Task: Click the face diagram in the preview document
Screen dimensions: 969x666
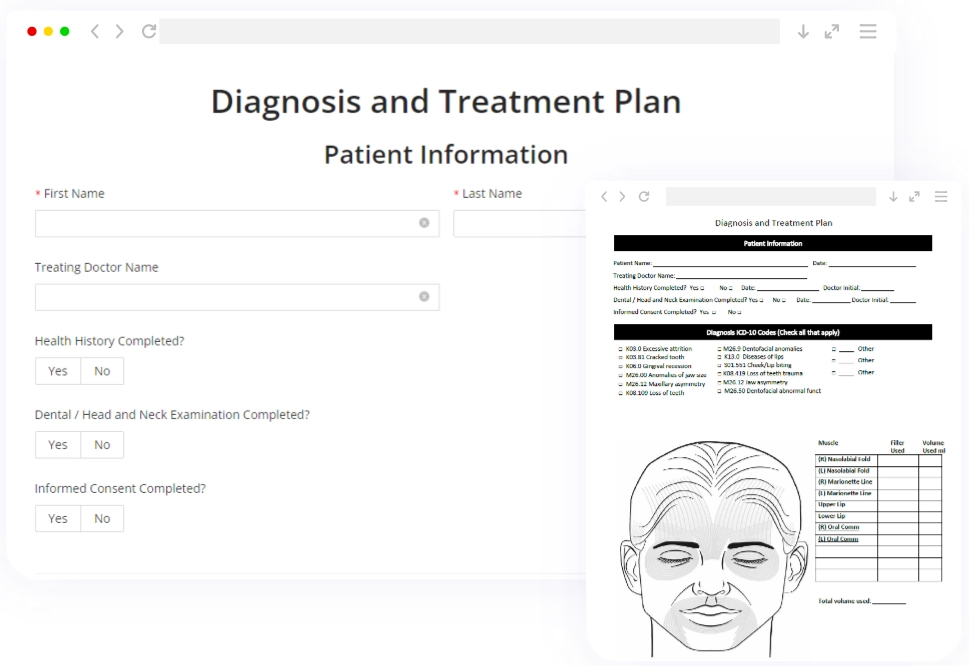Action: [x=714, y=548]
